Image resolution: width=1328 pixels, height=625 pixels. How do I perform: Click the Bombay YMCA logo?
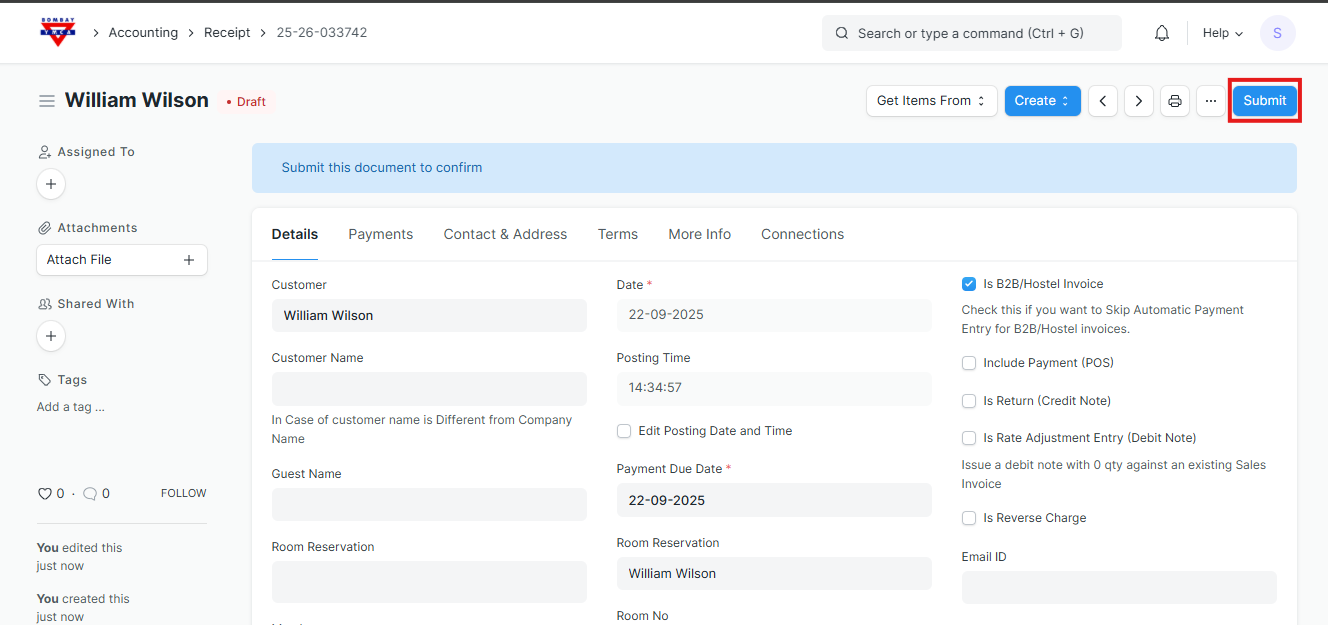(x=57, y=33)
